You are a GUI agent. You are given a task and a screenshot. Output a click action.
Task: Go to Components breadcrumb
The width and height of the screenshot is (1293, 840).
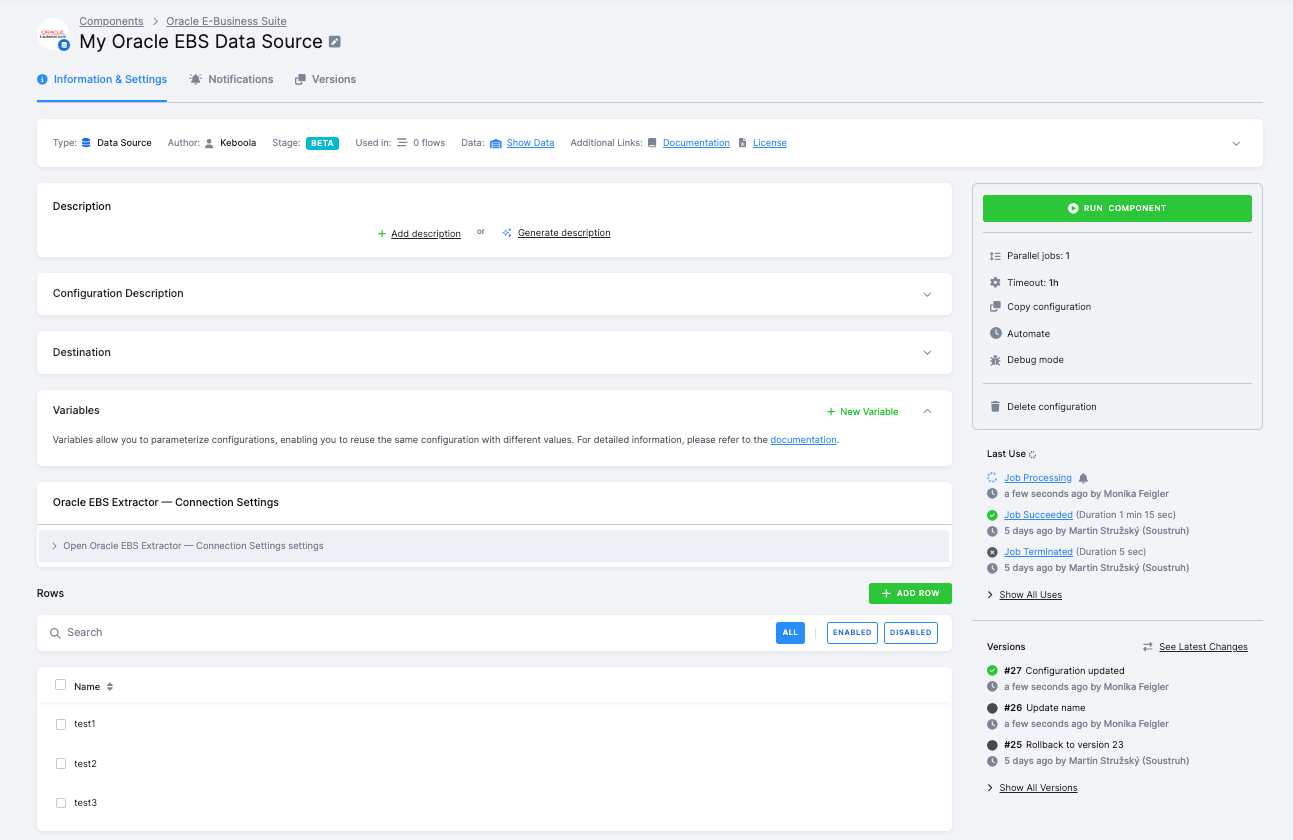pyautogui.click(x=111, y=21)
